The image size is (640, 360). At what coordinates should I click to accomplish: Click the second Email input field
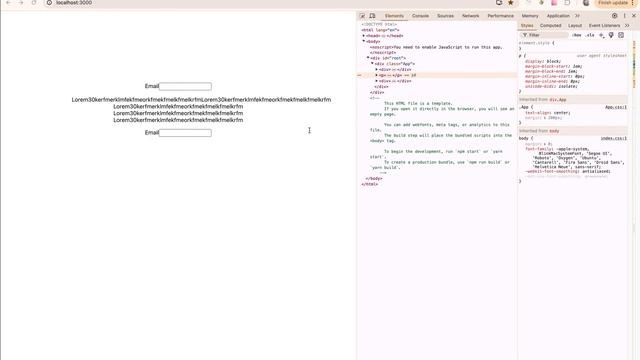tap(185, 133)
